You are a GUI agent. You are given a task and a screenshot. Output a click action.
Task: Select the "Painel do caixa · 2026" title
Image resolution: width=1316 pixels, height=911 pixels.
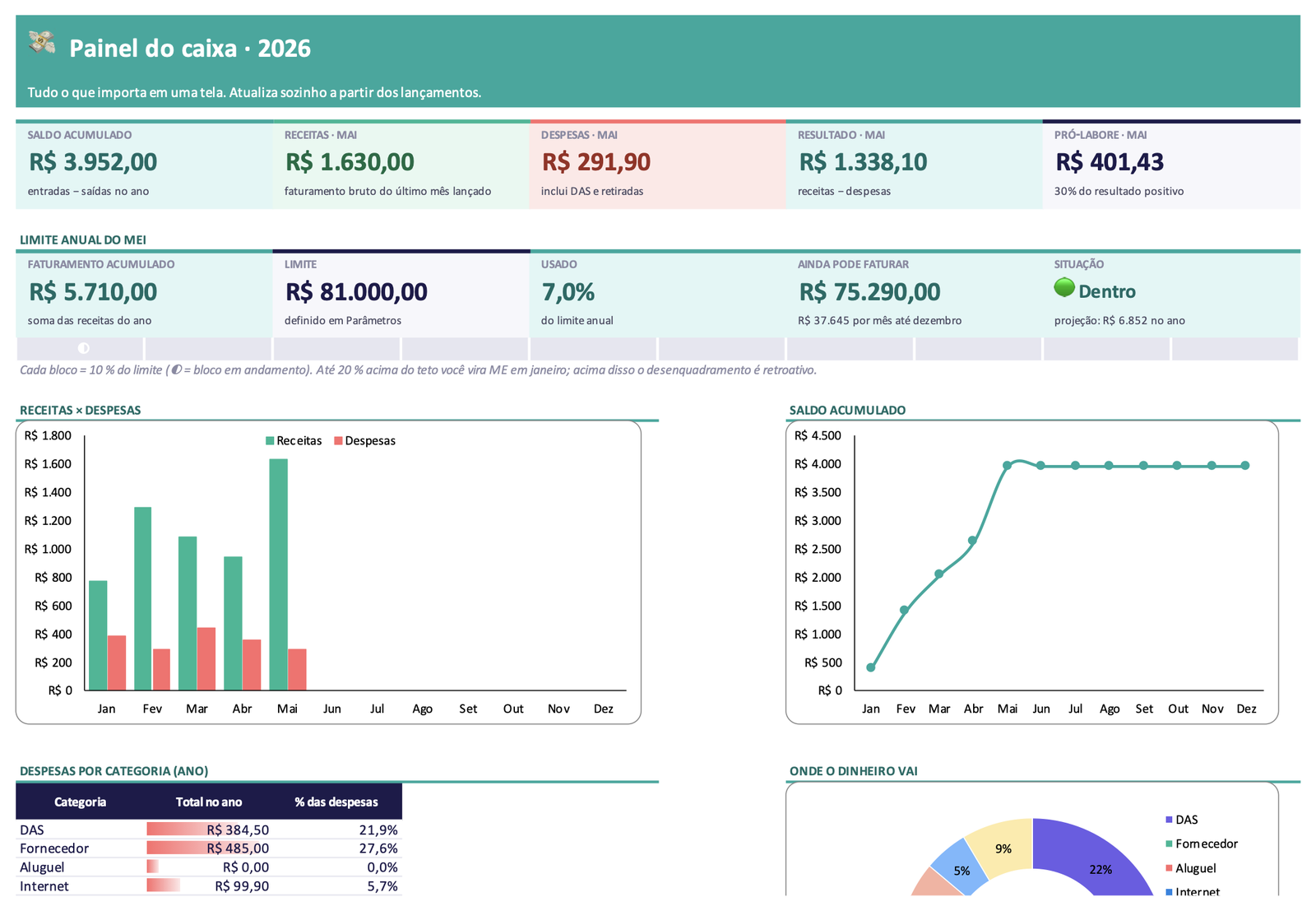tap(190, 49)
